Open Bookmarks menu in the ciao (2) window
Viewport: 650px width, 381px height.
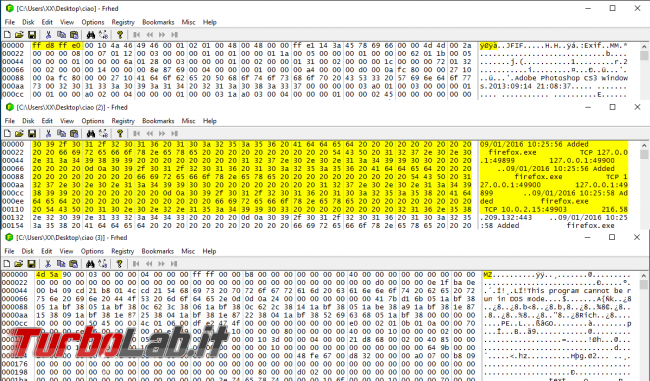(x=158, y=121)
